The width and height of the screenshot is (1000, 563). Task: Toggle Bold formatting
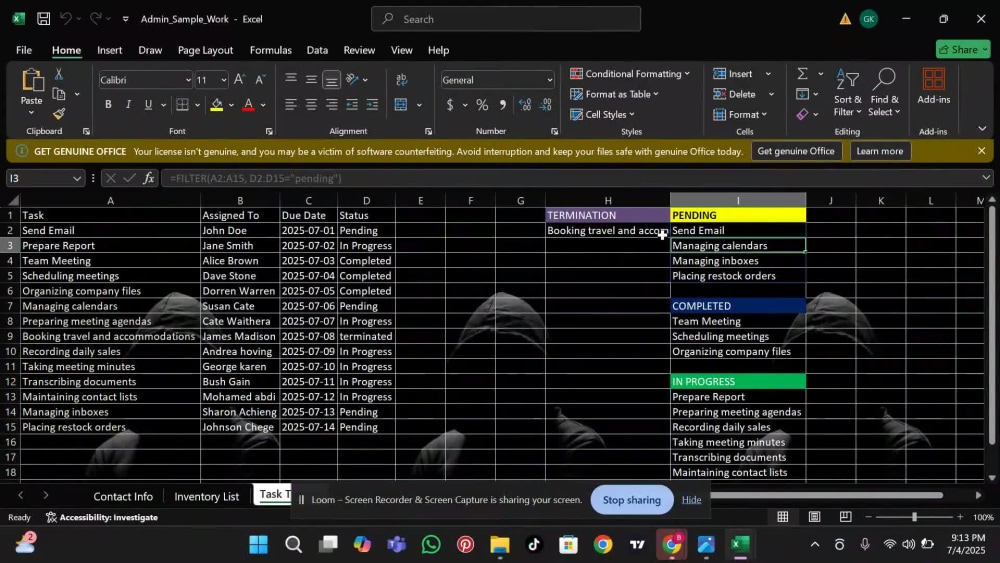[108, 105]
